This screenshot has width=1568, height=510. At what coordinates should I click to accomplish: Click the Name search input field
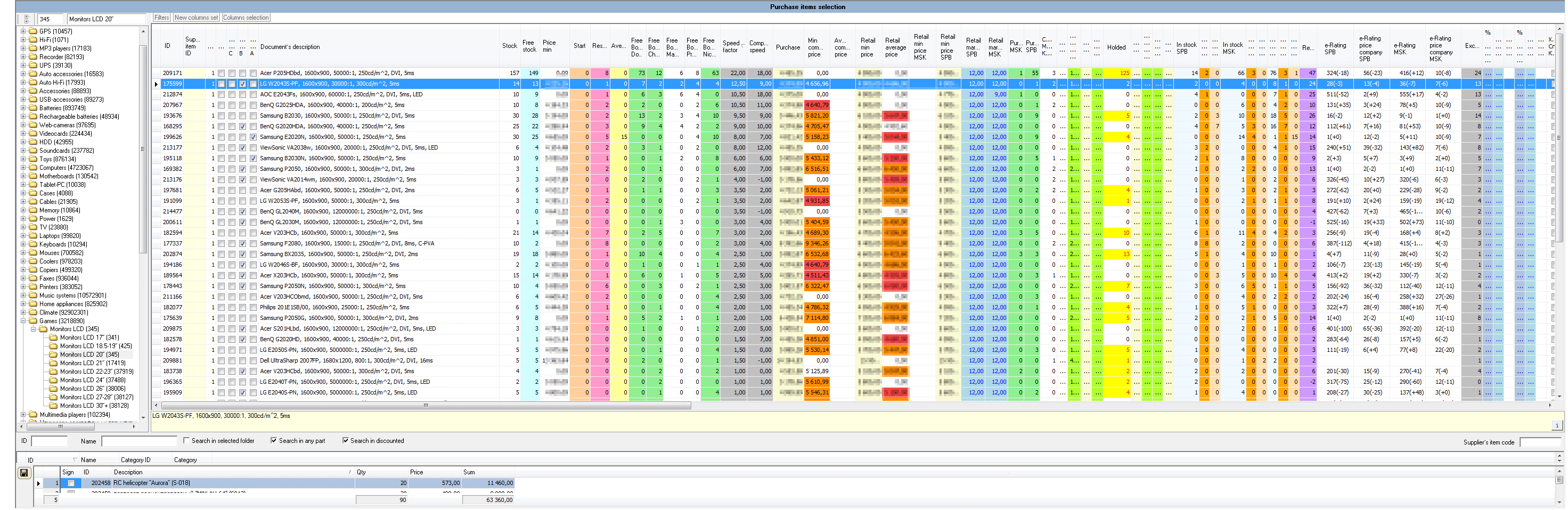(139, 441)
